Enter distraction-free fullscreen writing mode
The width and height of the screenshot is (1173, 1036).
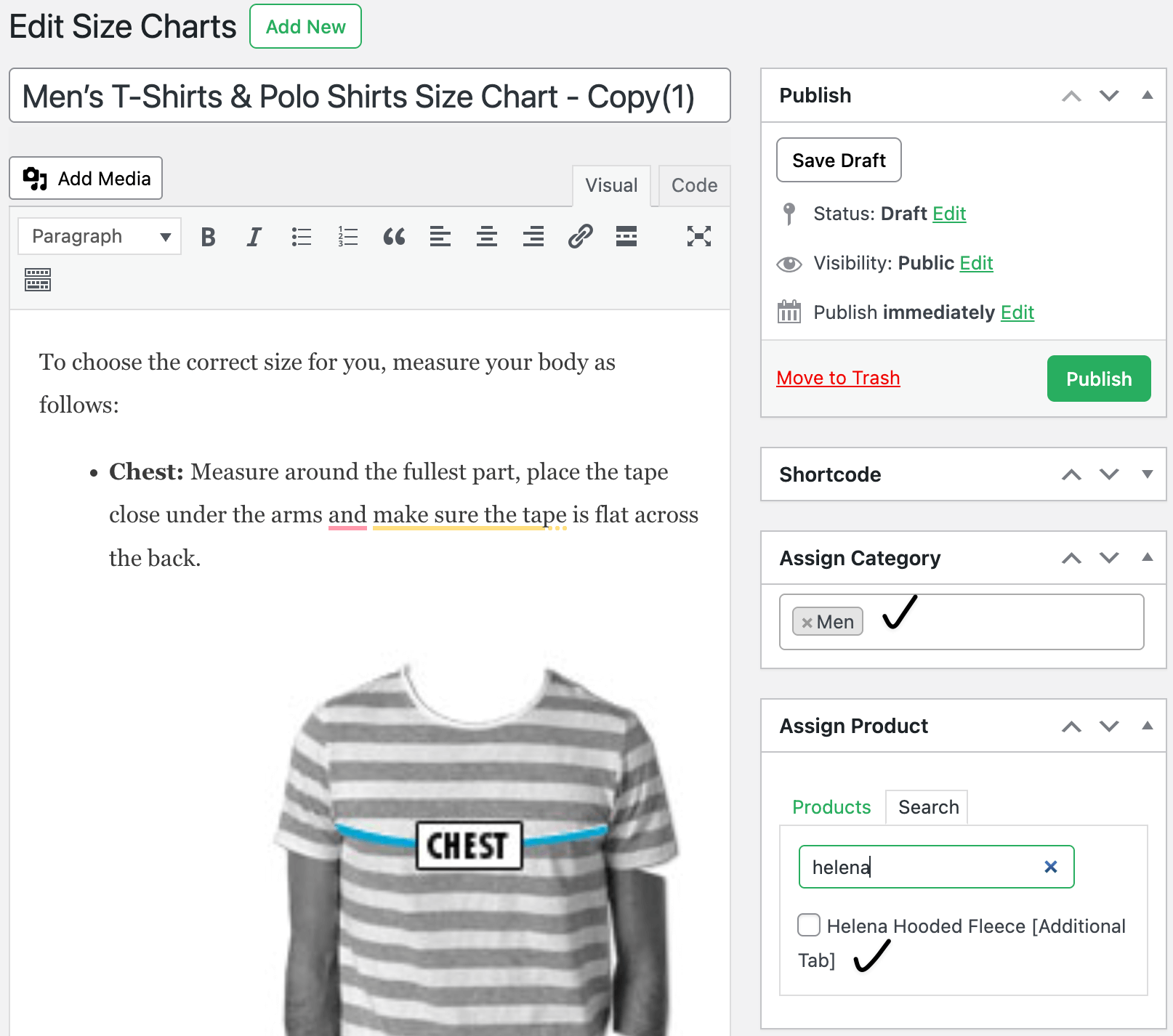[699, 236]
